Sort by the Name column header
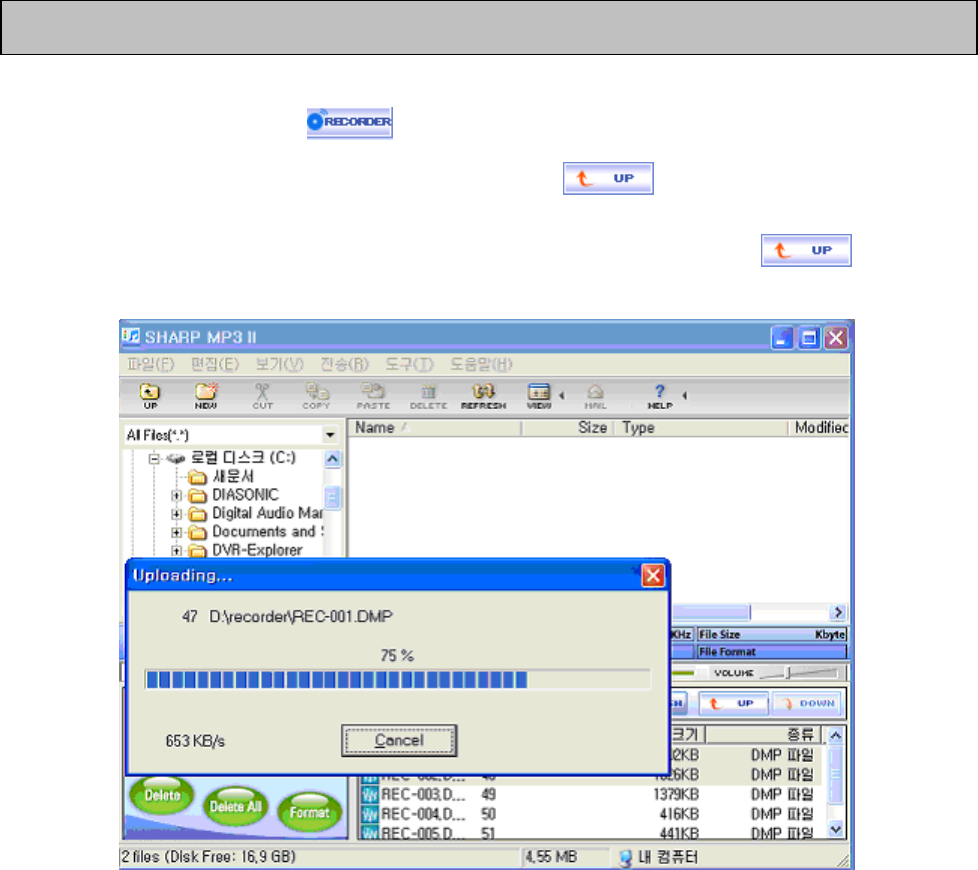 click(435, 428)
